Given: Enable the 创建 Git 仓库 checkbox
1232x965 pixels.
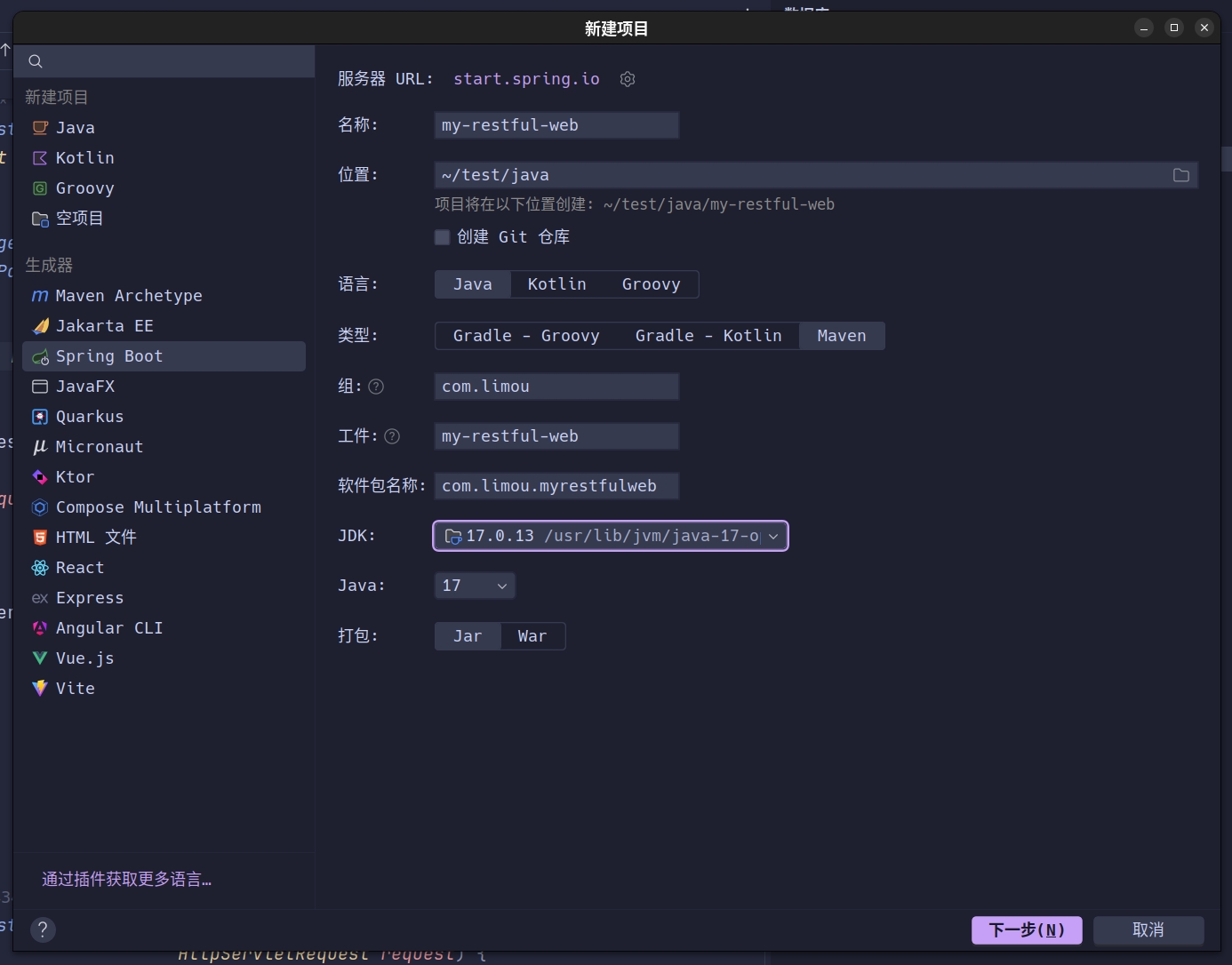Looking at the screenshot, I should click(442, 237).
